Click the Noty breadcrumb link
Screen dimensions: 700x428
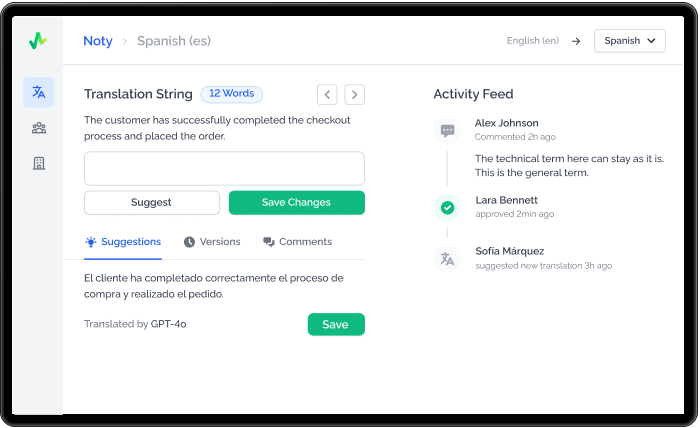coord(97,41)
